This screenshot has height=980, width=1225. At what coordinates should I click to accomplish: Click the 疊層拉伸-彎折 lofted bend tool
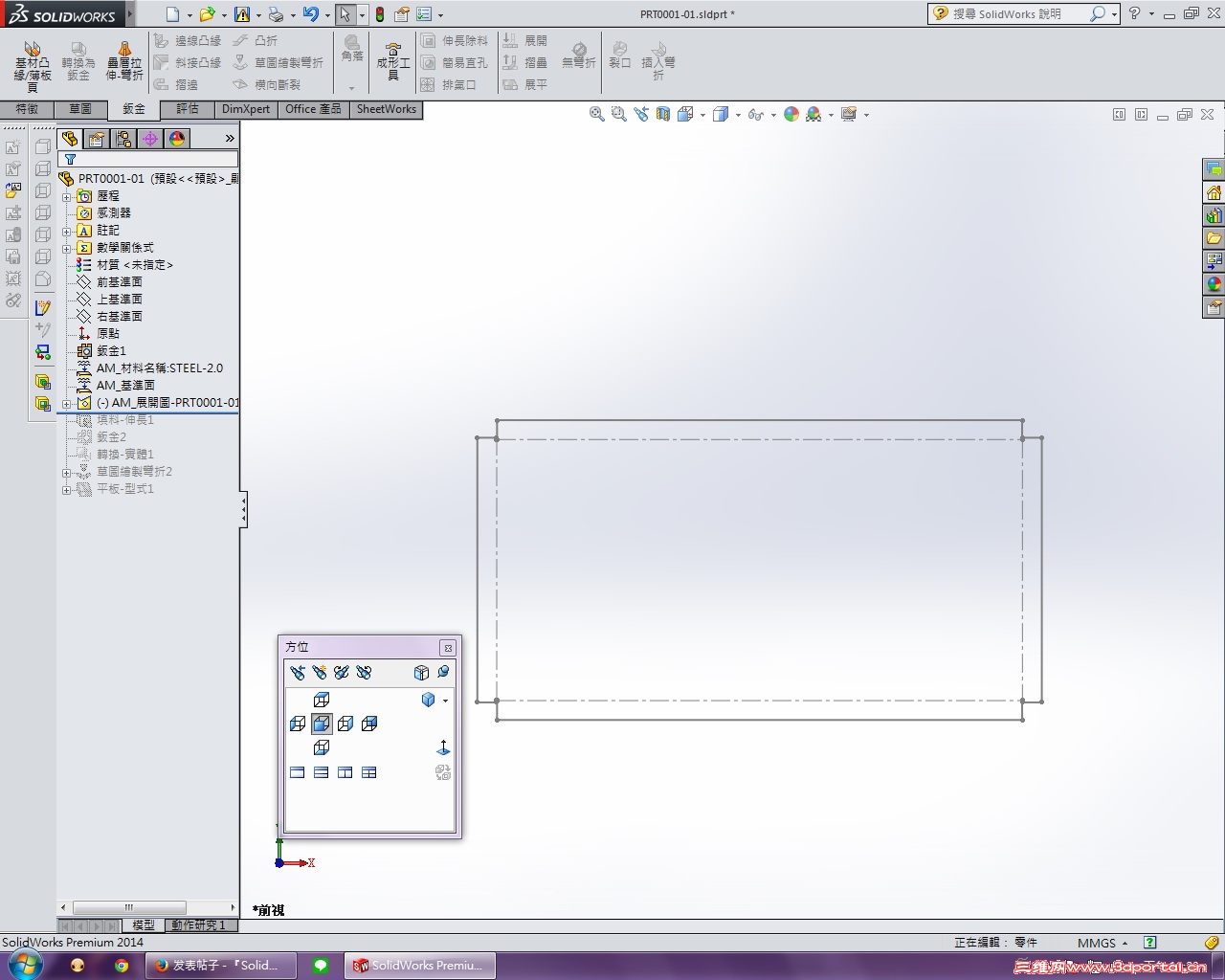pos(124,61)
